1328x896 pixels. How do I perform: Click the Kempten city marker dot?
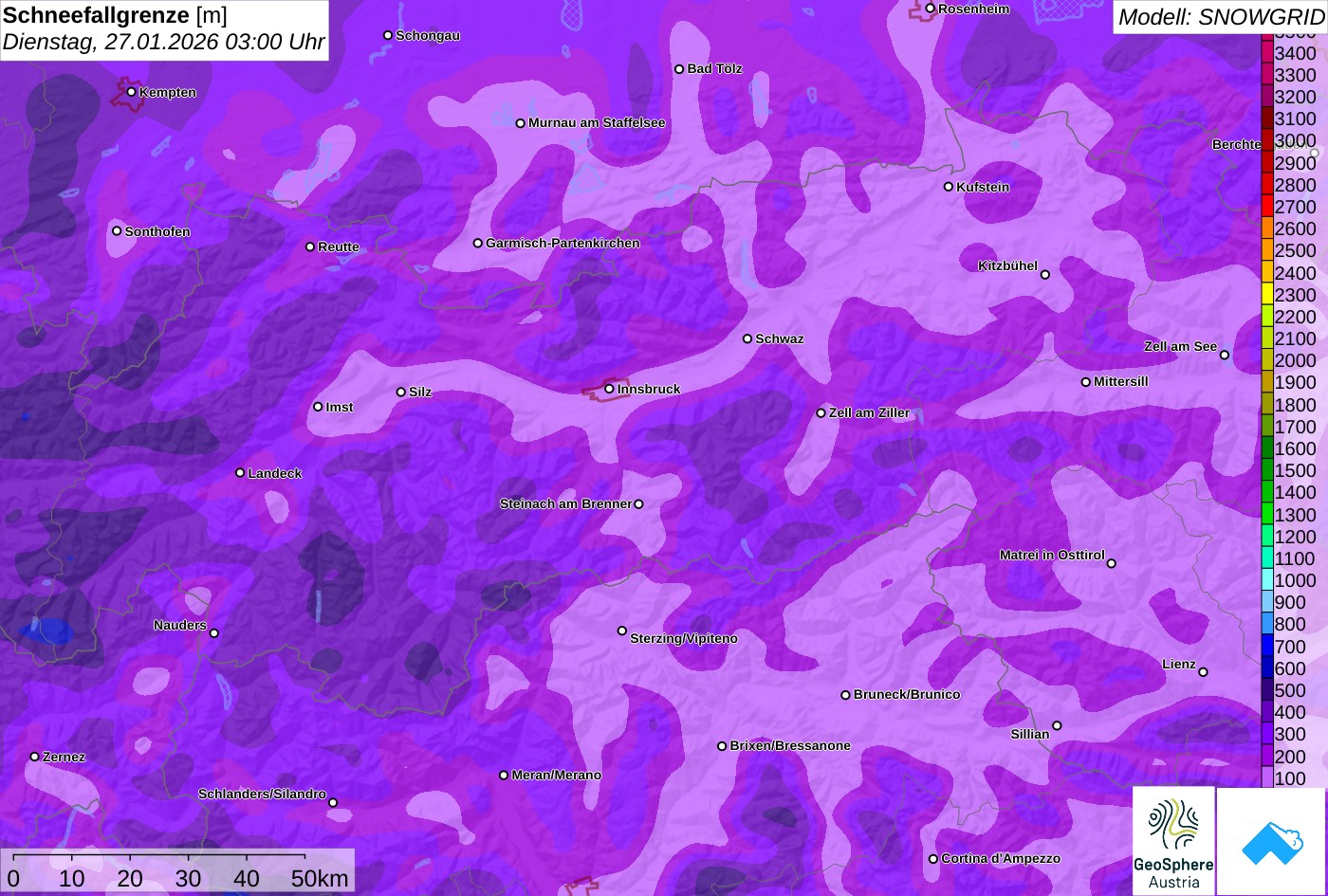click(132, 92)
